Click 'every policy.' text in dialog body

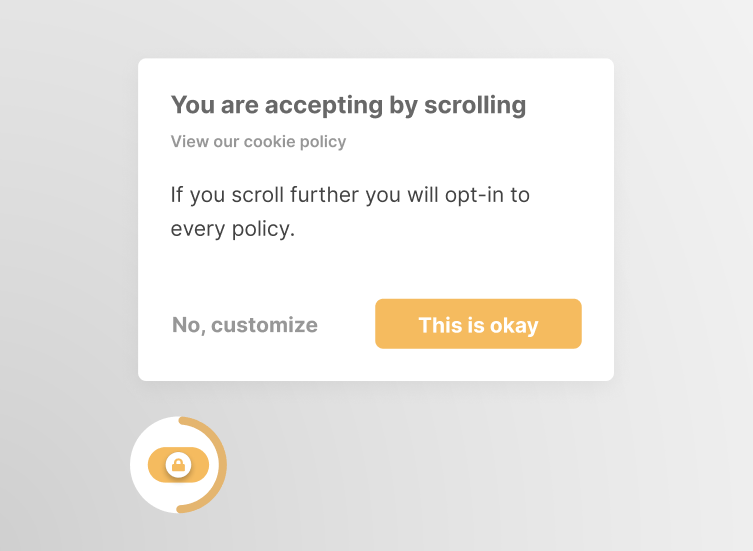233,229
